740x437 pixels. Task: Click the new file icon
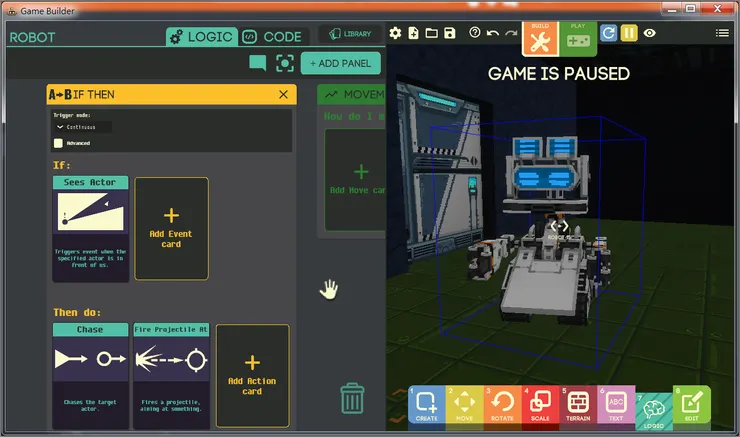pyautogui.click(x=413, y=33)
